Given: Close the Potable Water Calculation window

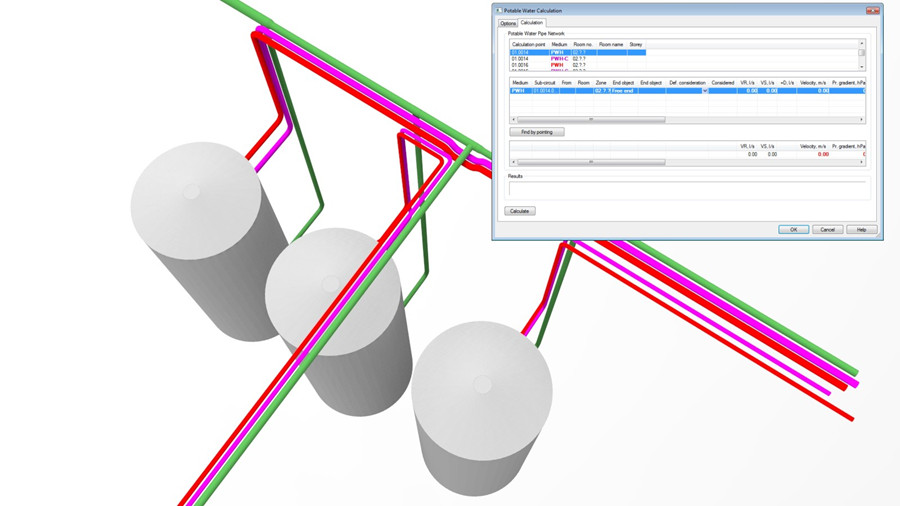Looking at the screenshot, I should click(x=870, y=10).
